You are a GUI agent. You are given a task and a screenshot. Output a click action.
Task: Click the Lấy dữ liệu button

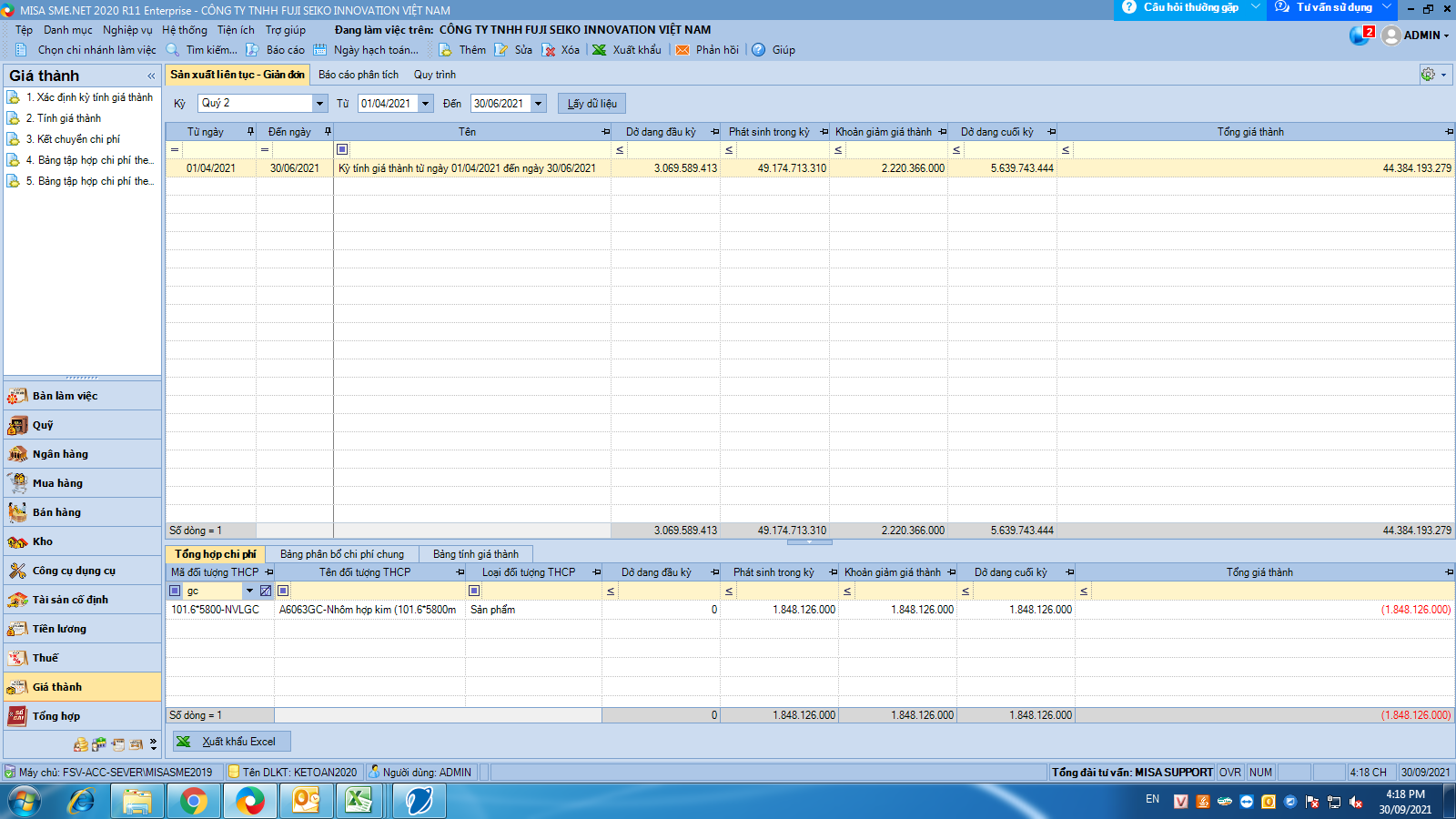(592, 104)
